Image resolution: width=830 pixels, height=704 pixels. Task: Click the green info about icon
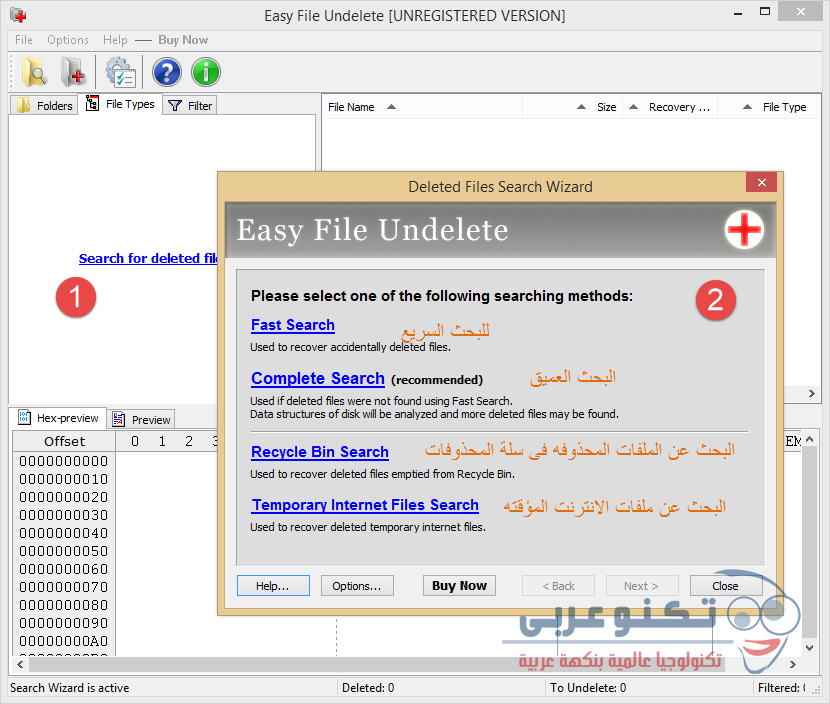206,73
